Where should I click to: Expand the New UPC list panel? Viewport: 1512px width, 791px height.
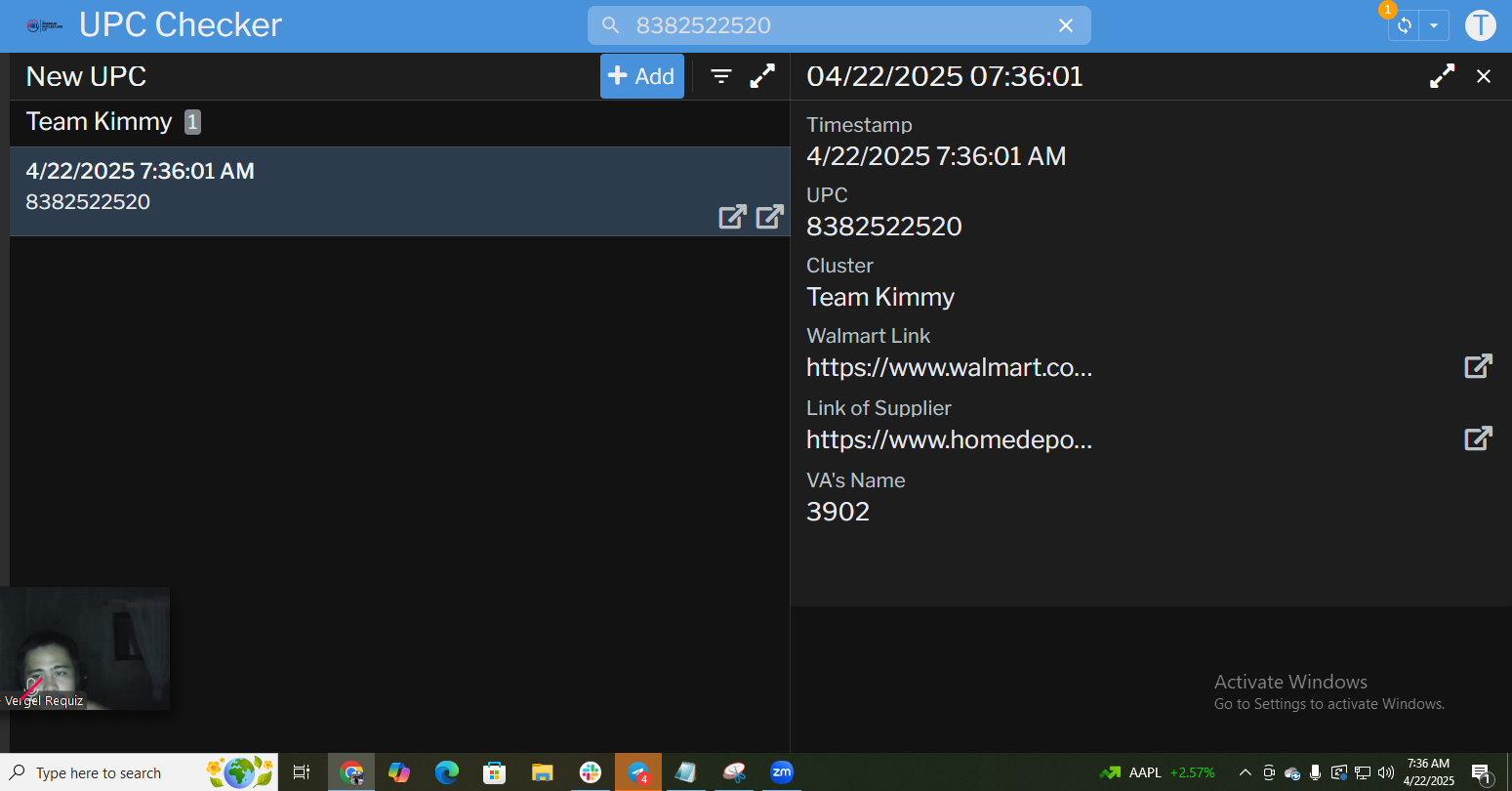(762, 76)
